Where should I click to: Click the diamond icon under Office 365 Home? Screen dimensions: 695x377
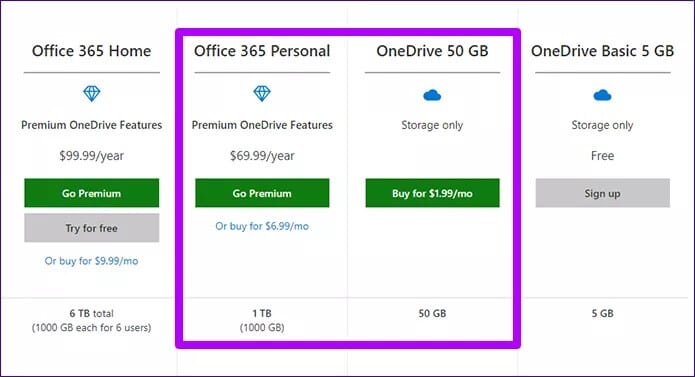click(x=92, y=93)
